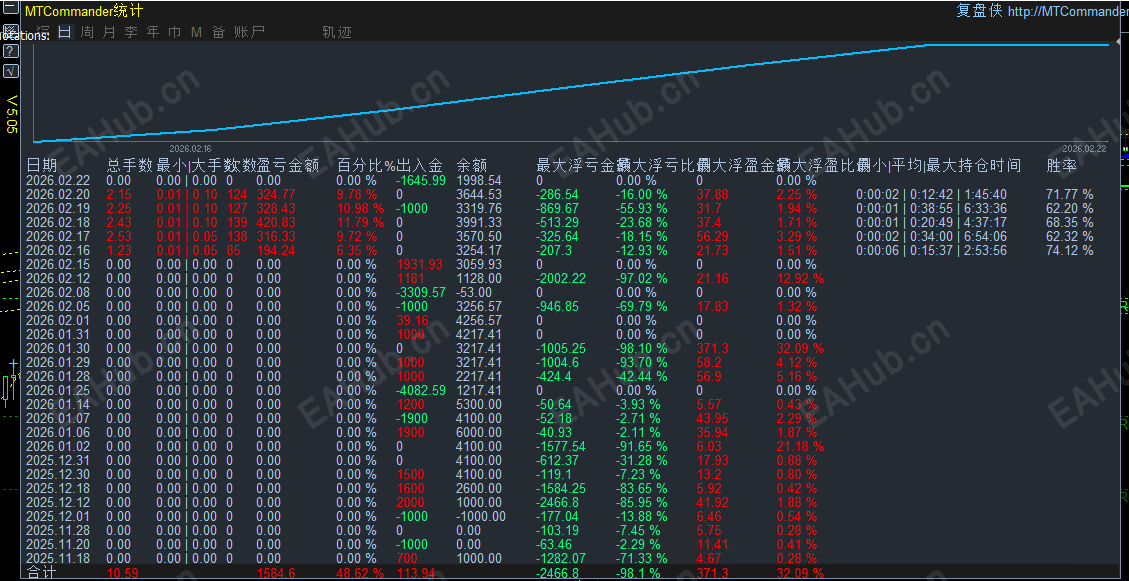Select the 2026.02.17 date row

point(58,237)
